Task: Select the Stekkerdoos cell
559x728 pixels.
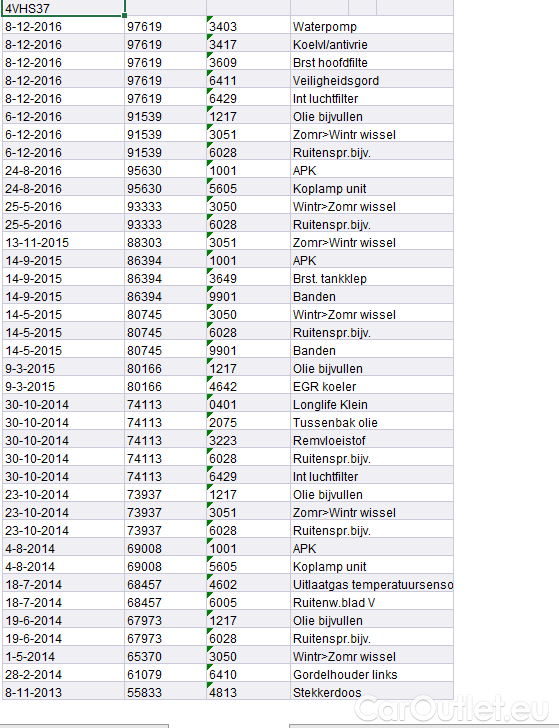Action: (372, 693)
